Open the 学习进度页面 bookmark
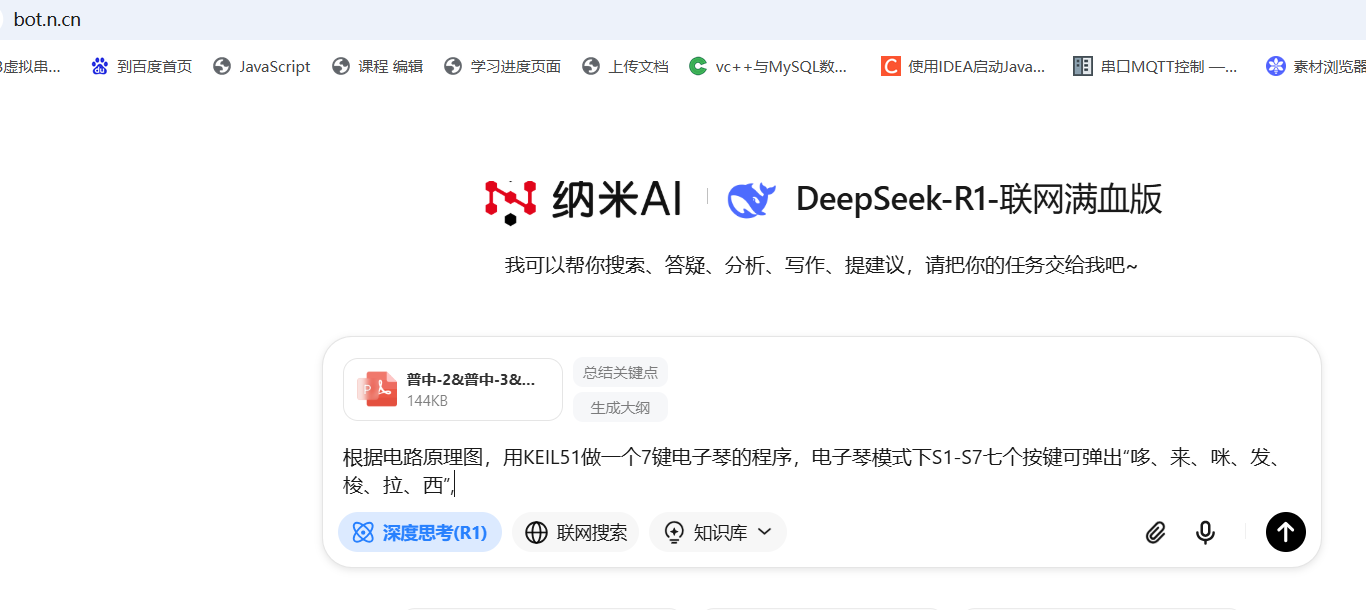 [x=502, y=67]
